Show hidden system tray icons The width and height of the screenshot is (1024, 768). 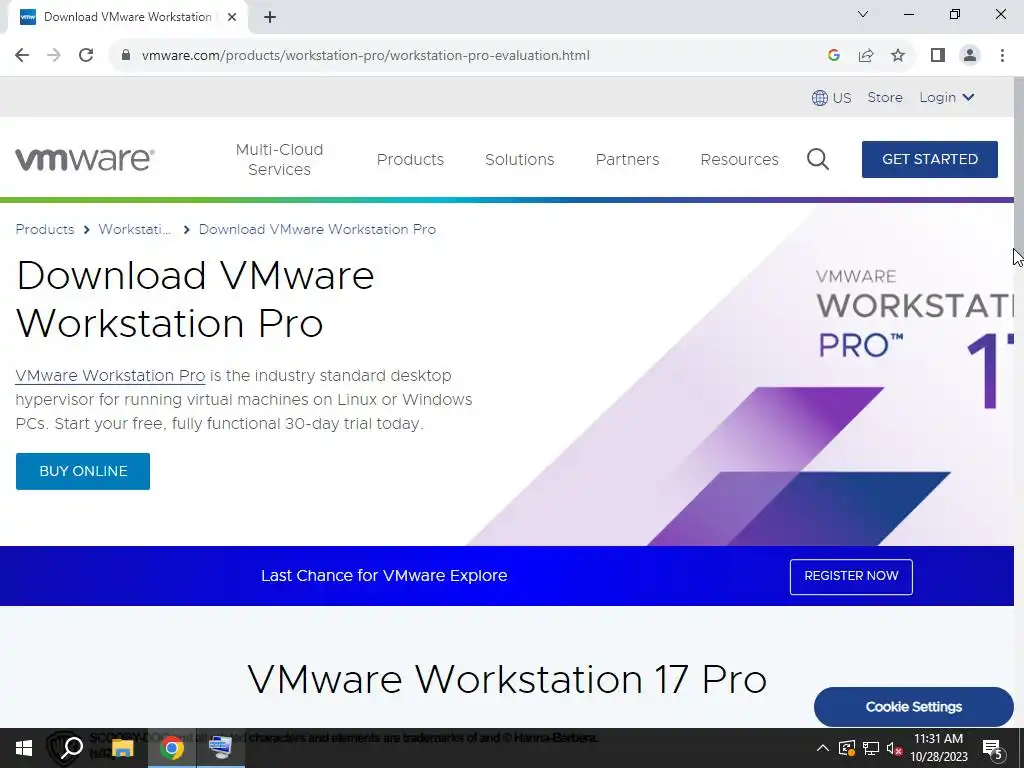coord(823,748)
